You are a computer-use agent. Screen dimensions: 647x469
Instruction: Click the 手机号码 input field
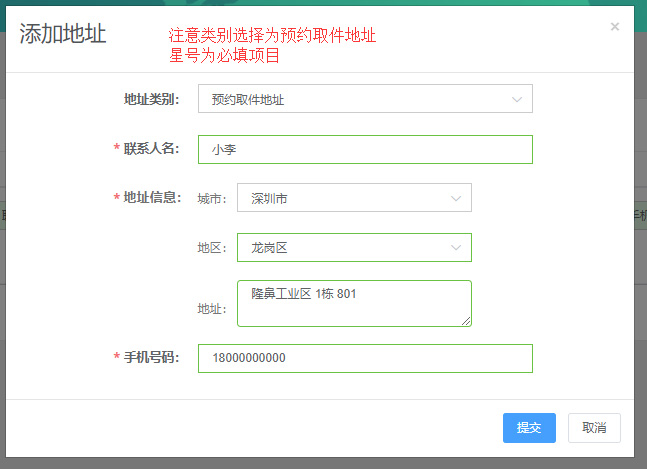coord(365,358)
